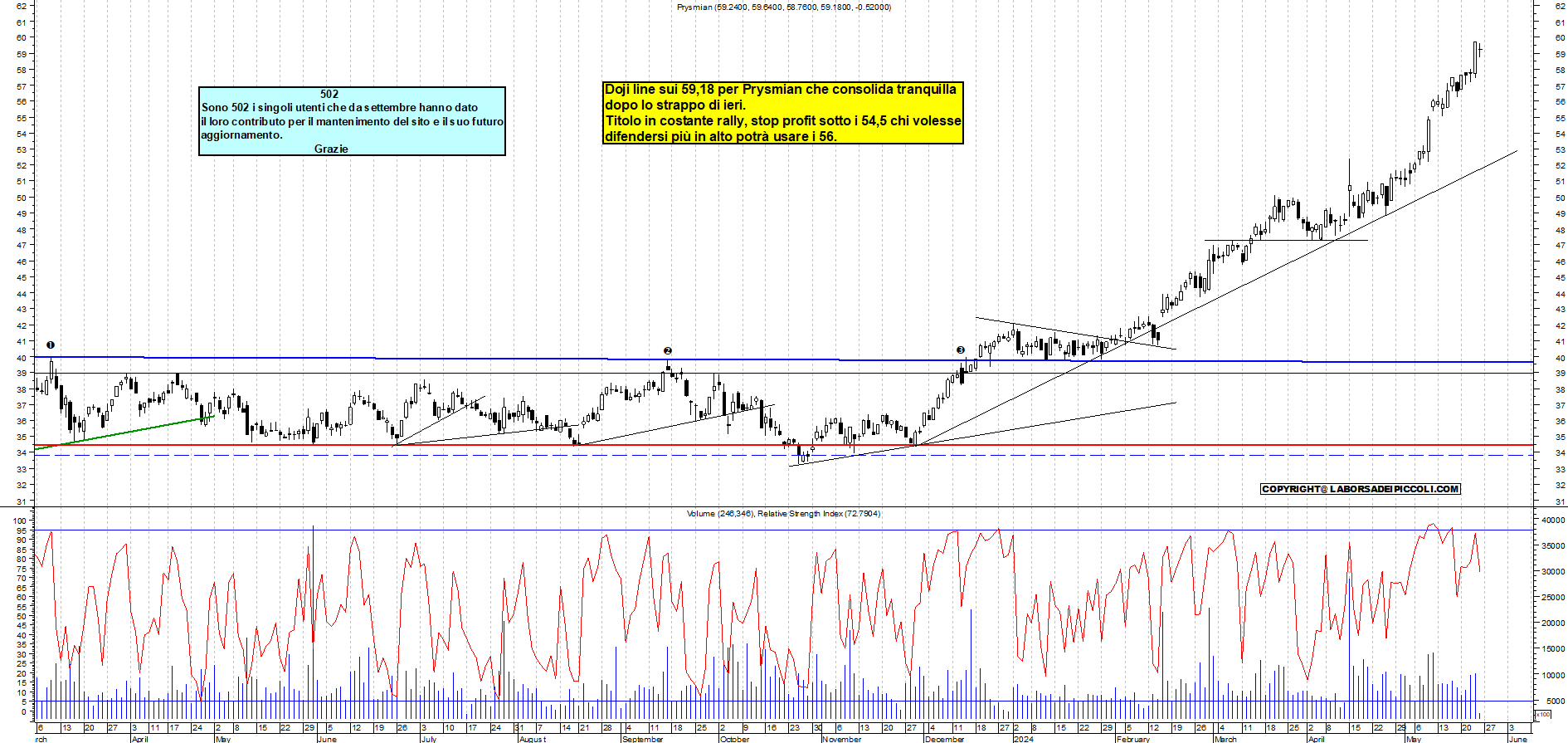
Task: Click the '25000' volume axis value
Action: click(1552, 598)
